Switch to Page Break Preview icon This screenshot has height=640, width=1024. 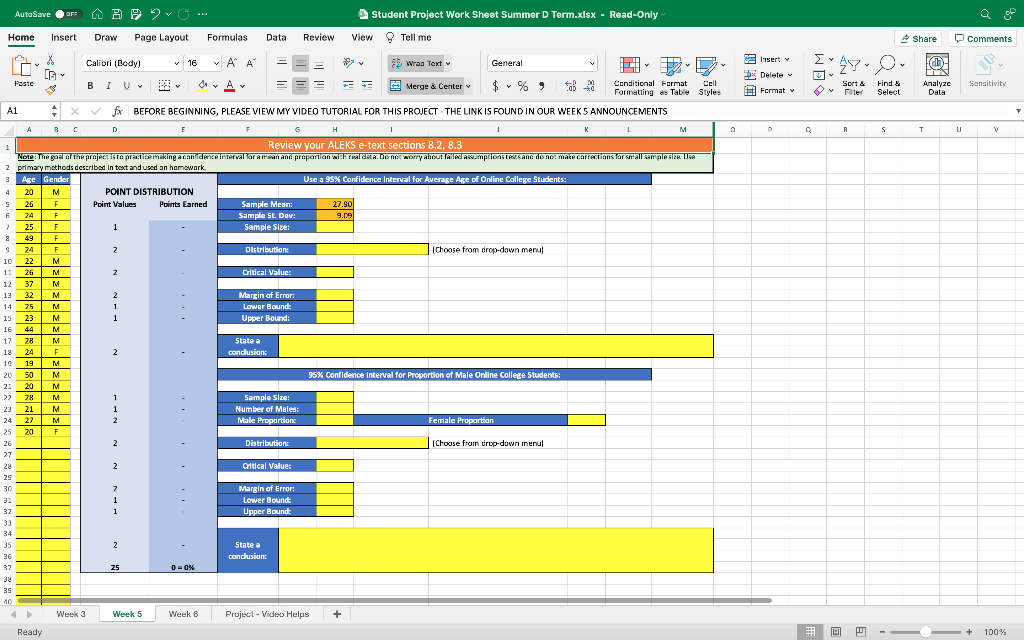click(860, 632)
